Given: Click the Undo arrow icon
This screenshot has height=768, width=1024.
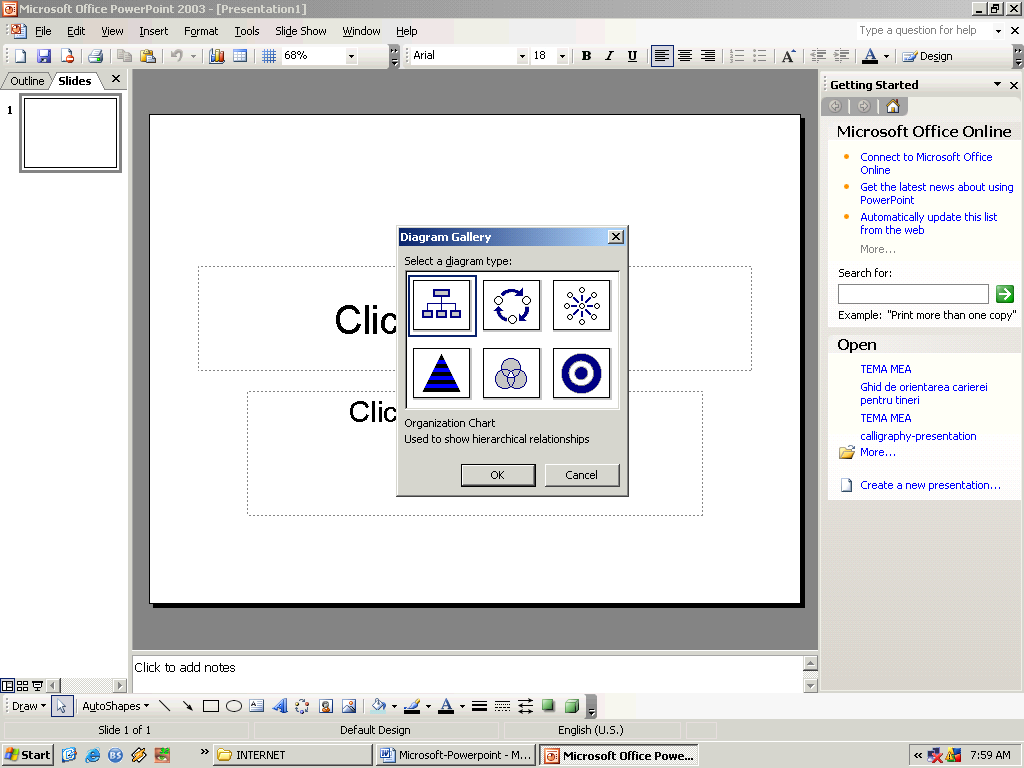Looking at the screenshot, I should pyautogui.click(x=176, y=56).
